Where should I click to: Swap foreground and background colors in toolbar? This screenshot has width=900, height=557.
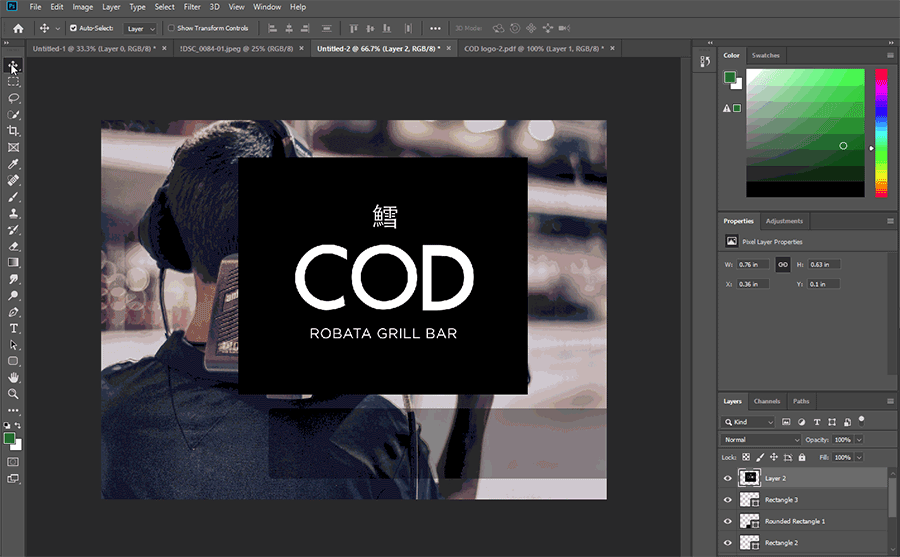(18, 426)
